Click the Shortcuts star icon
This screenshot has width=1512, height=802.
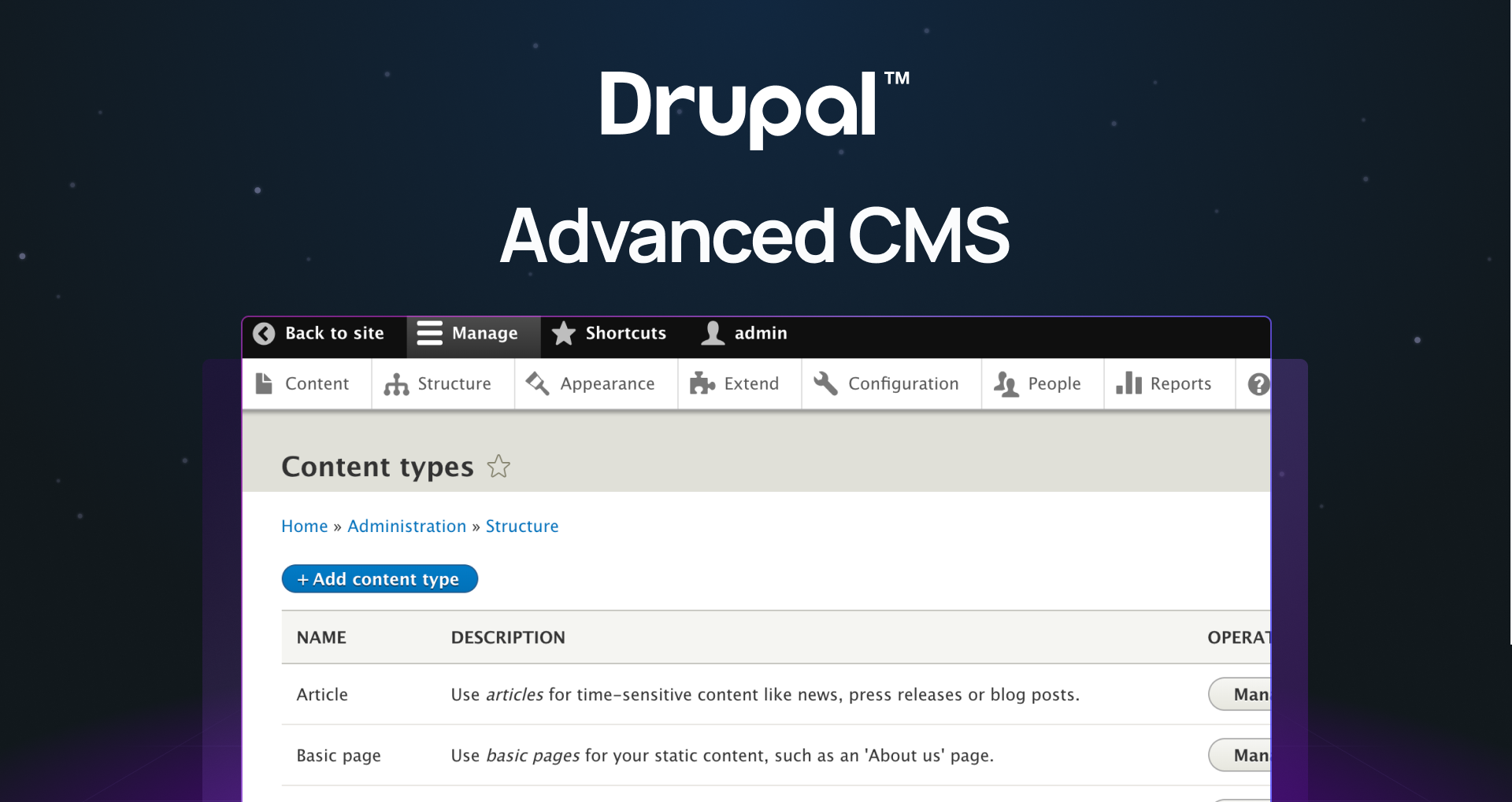coord(563,334)
